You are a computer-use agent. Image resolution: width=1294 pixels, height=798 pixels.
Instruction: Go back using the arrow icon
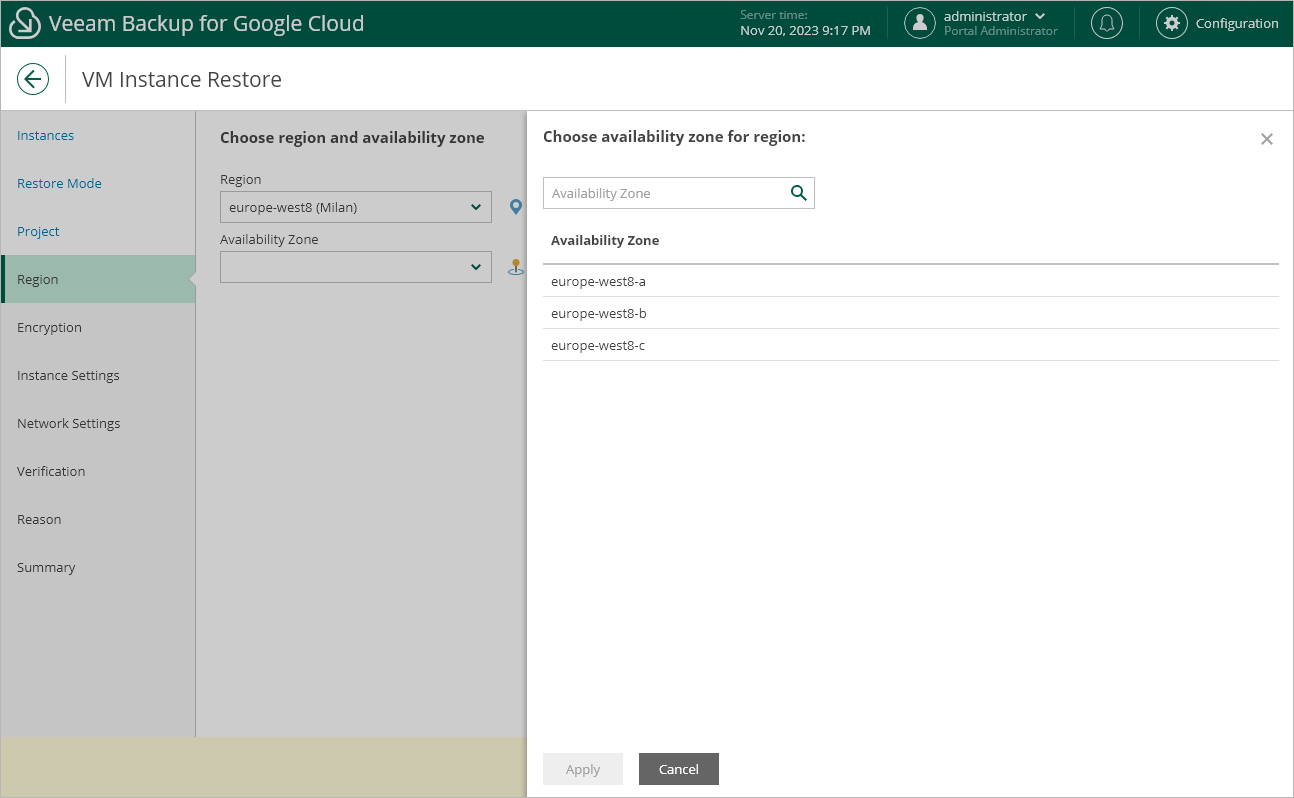coord(33,79)
